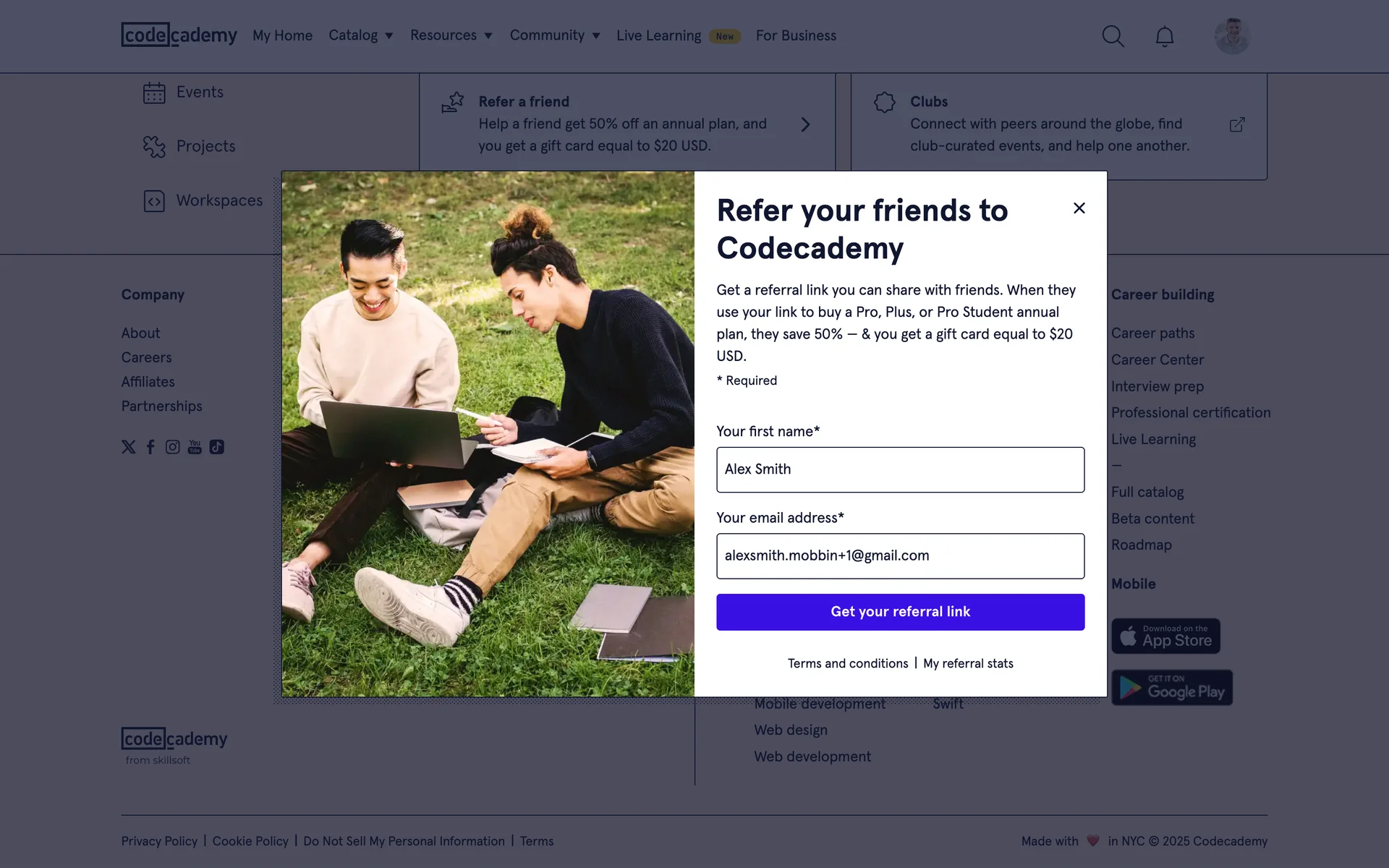Focus the Your first name field
This screenshot has width=1389, height=868.
pyautogui.click(x=900, y=469)
